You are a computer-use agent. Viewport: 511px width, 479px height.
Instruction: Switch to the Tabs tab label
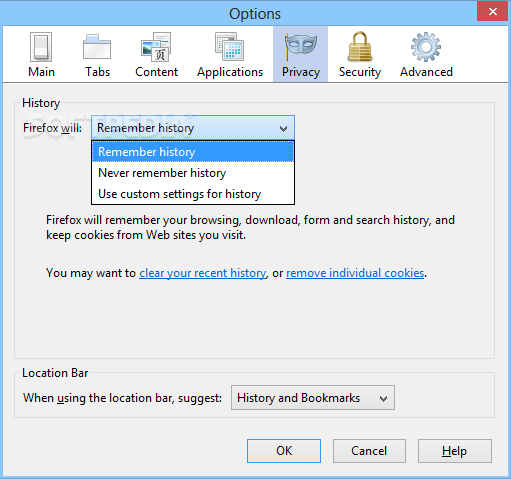pyautogui.click(x=97, y=72)
